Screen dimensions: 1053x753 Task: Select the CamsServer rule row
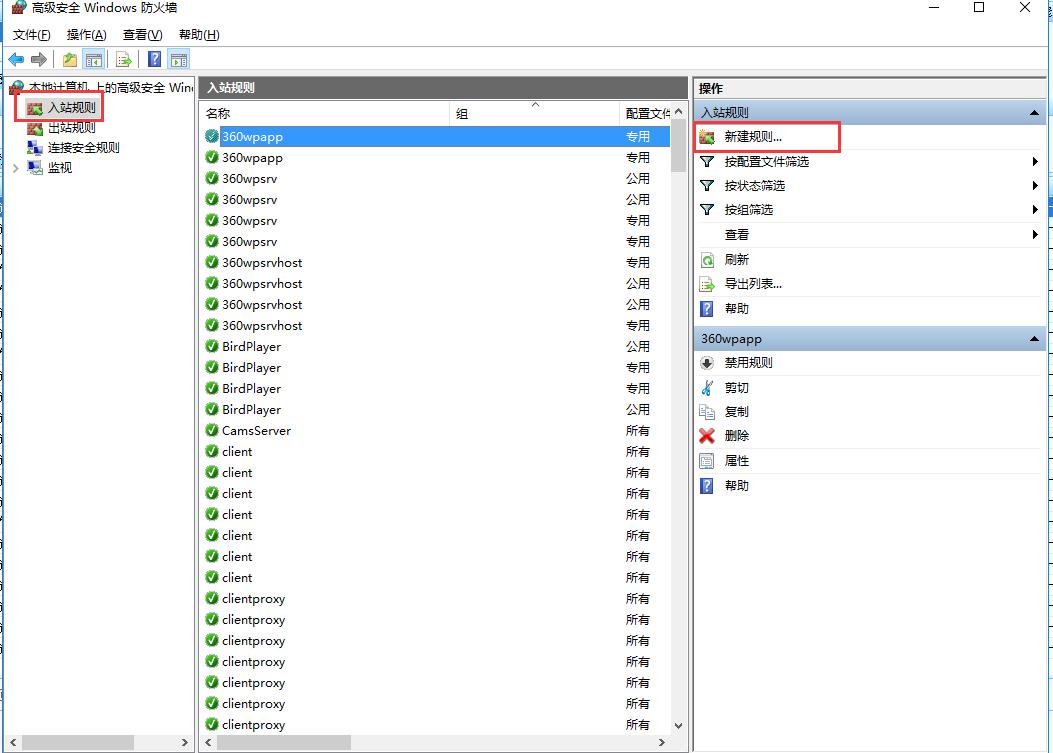pos(437,431)
